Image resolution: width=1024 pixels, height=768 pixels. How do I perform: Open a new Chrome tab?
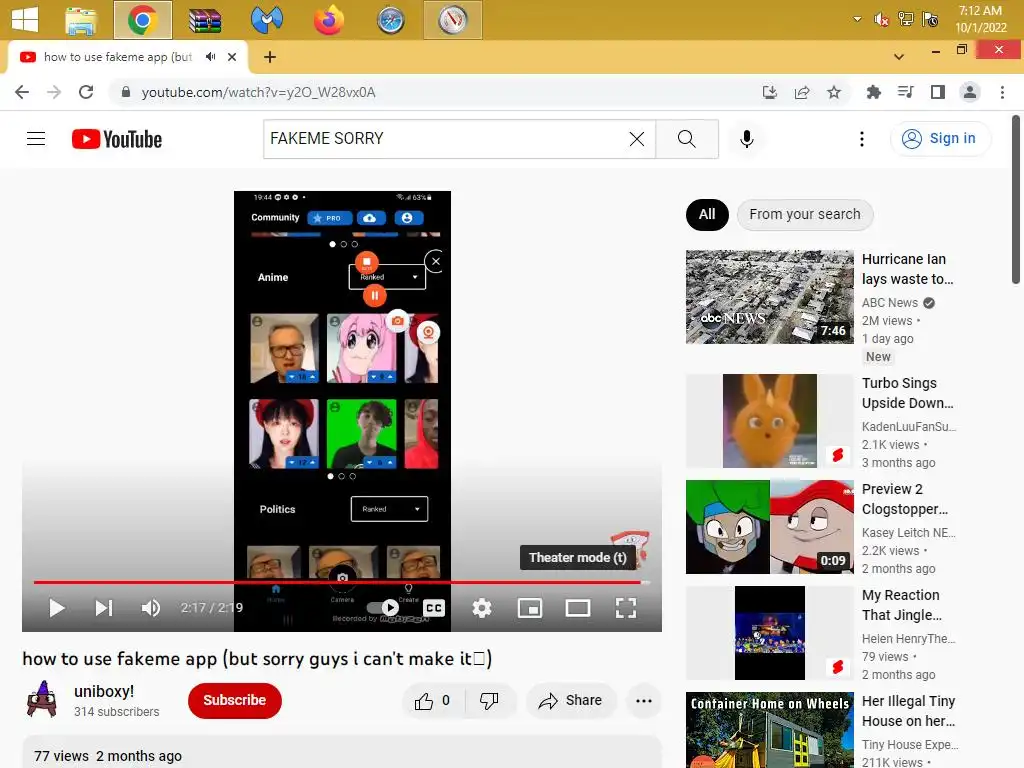270,57
